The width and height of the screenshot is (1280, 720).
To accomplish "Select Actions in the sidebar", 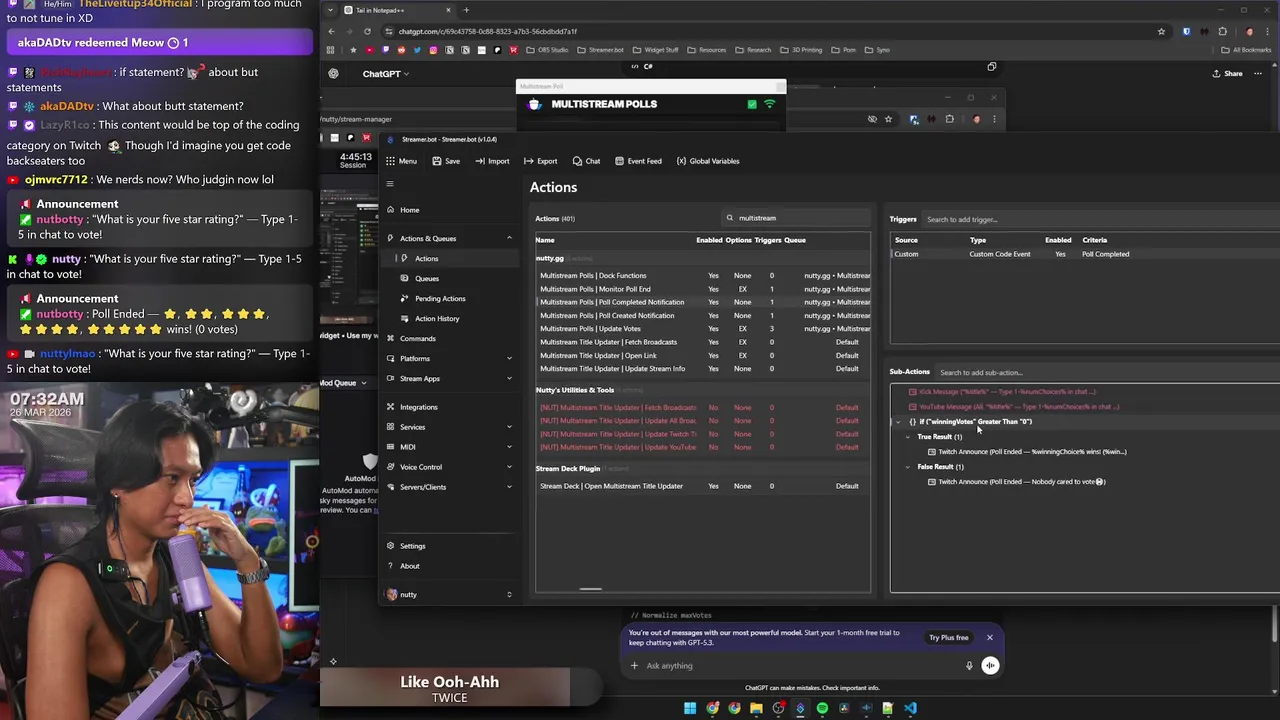I will click(x=426, y=258).
